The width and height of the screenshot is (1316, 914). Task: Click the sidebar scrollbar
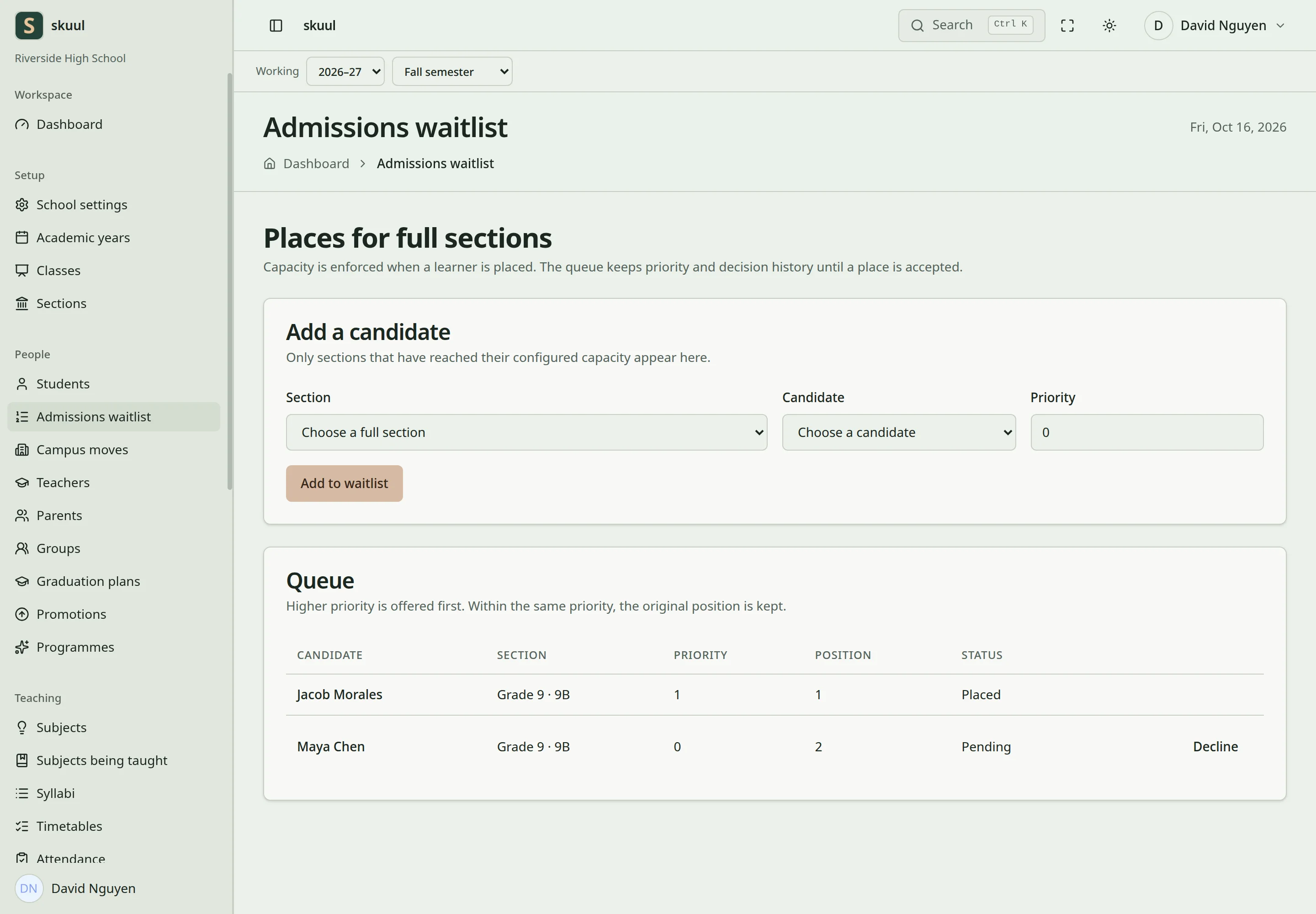(230, 281)
